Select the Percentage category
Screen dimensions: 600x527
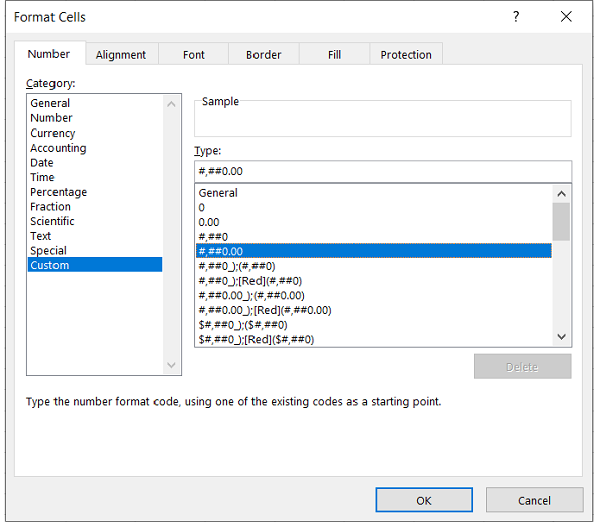coord(58,192)
